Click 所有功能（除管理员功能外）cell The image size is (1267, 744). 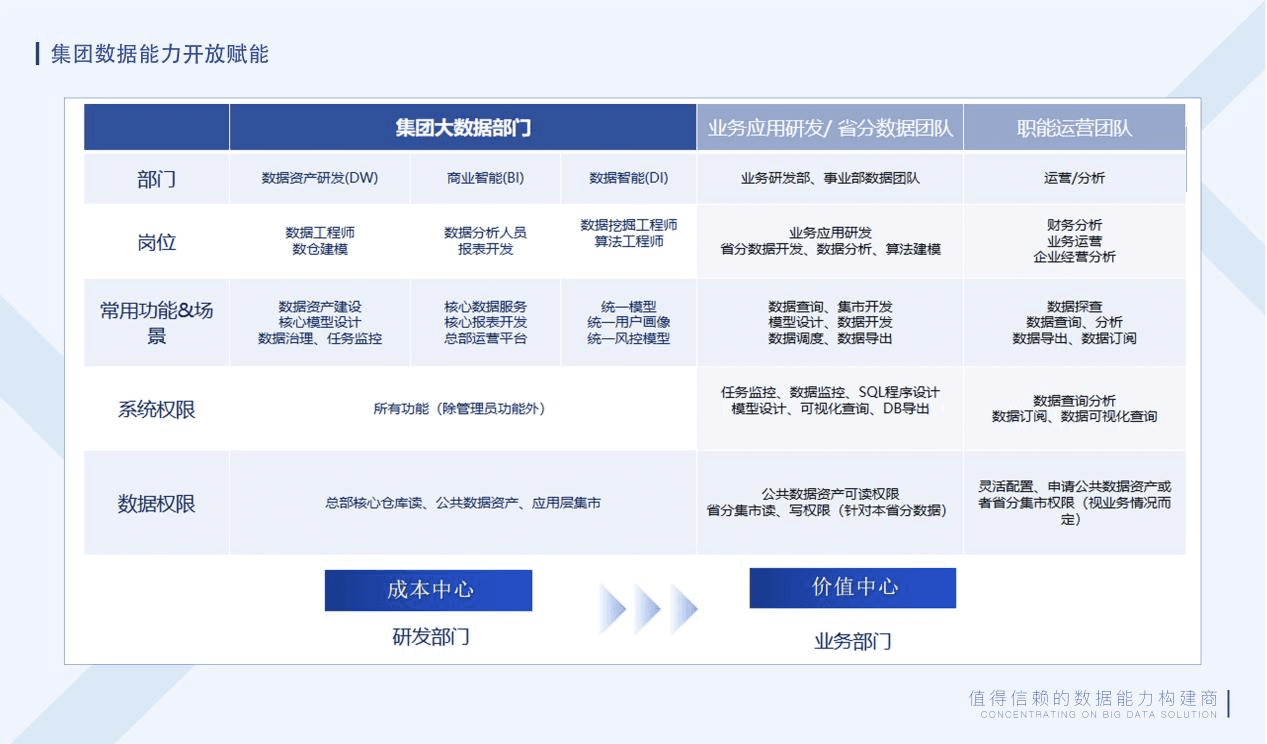[x=463, y=409]
